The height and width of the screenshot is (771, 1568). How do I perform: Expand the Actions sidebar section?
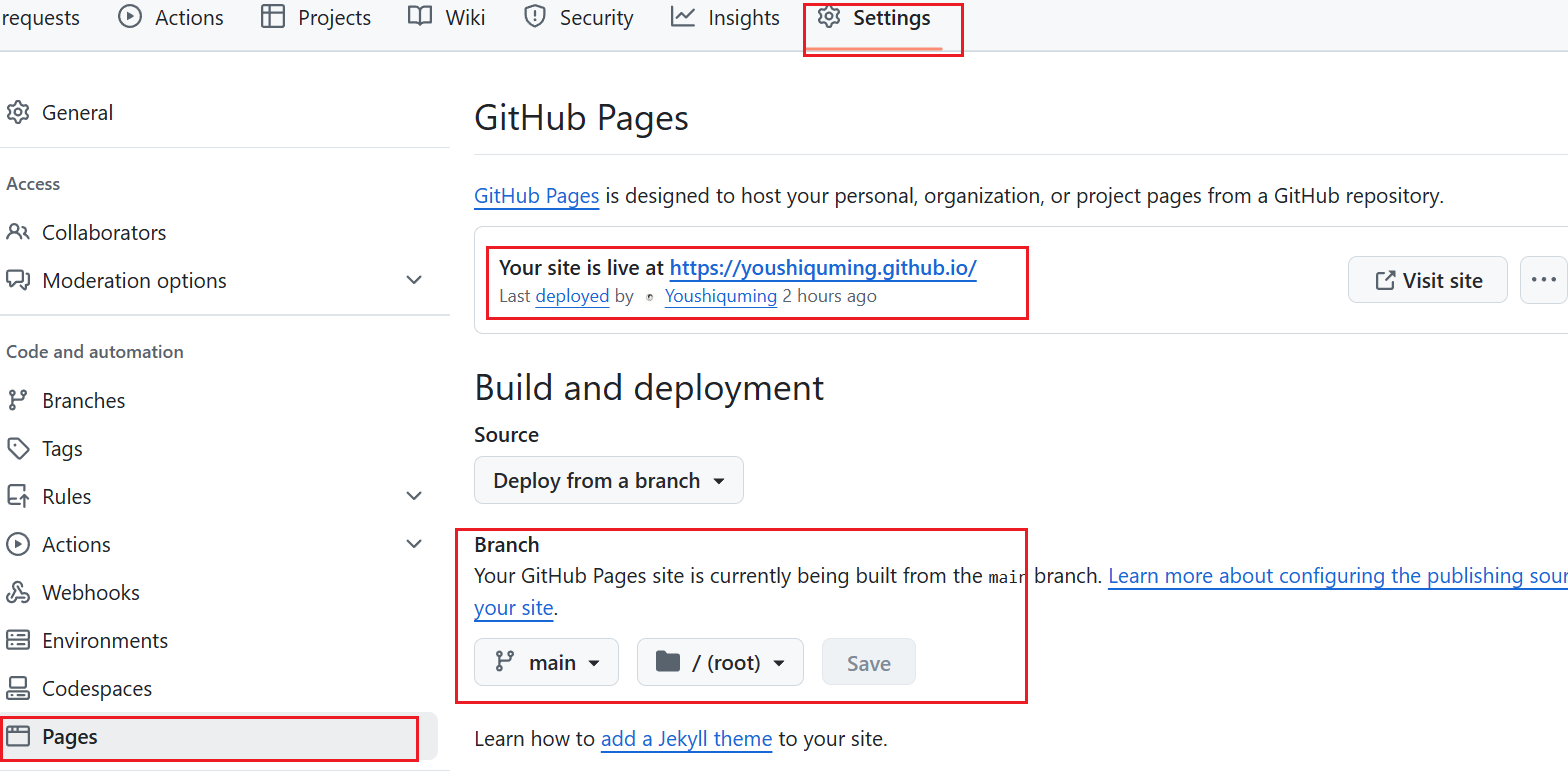tap(414, 544)
